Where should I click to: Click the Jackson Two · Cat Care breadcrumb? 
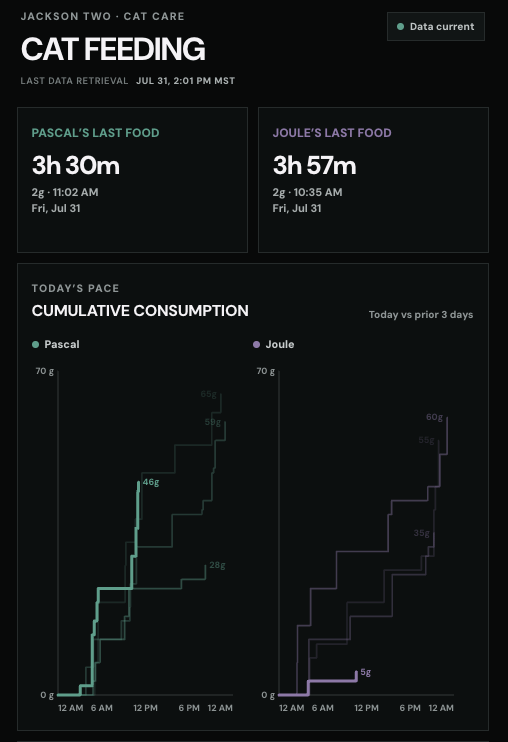103,16
